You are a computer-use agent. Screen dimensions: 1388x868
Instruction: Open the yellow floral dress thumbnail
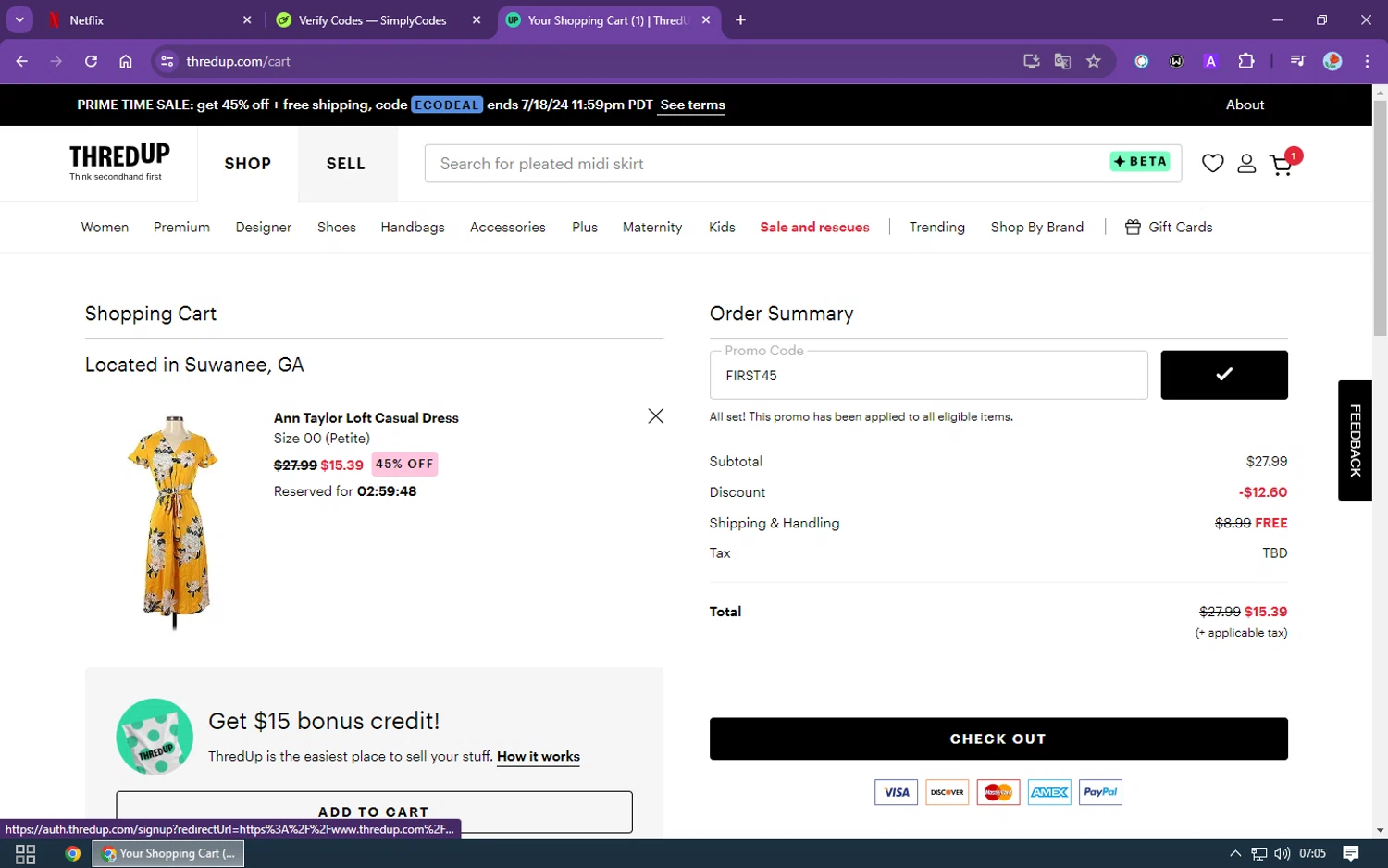174,522
